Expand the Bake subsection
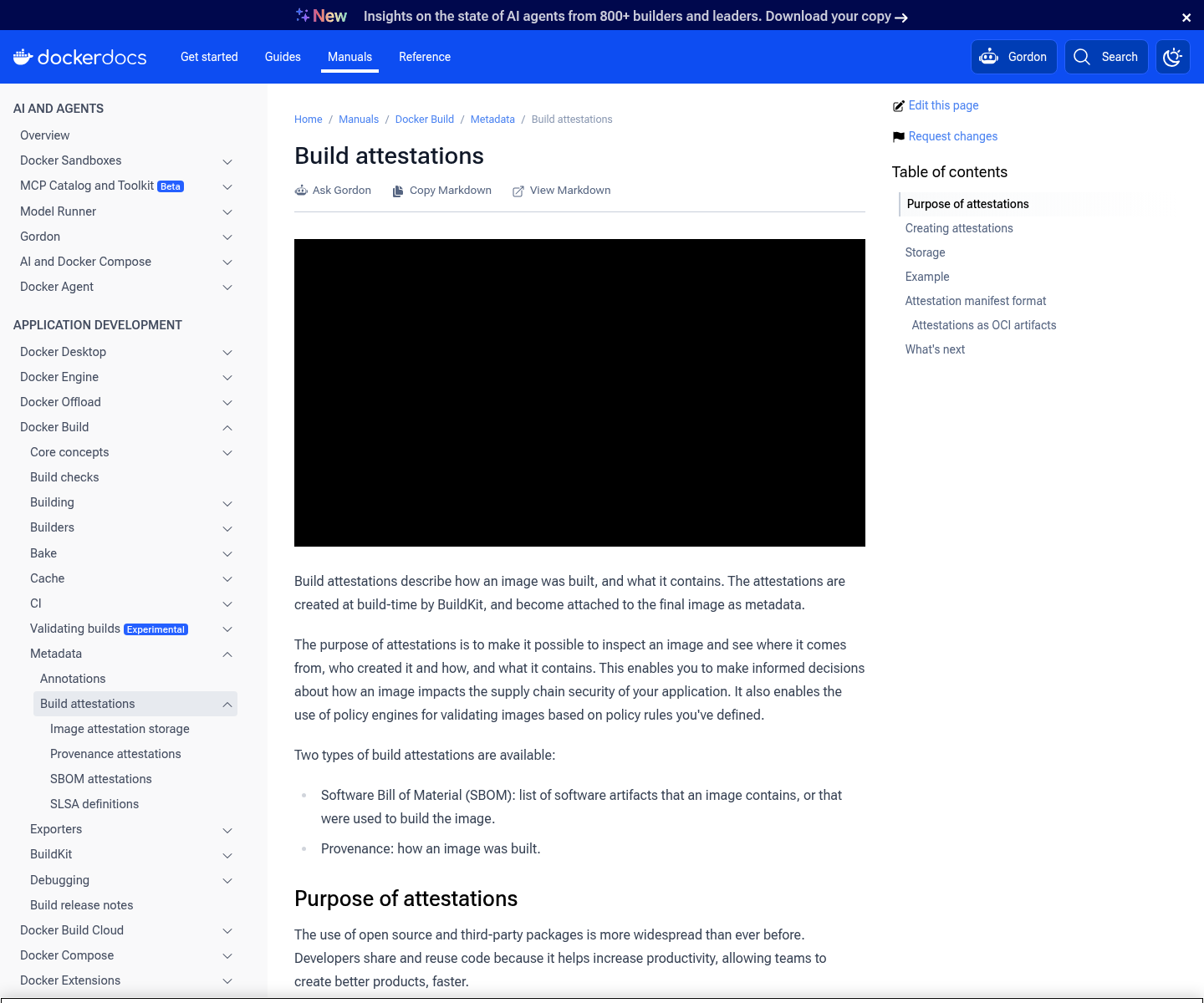This screenshot has height=1003, width=1204. pos(227,554)
